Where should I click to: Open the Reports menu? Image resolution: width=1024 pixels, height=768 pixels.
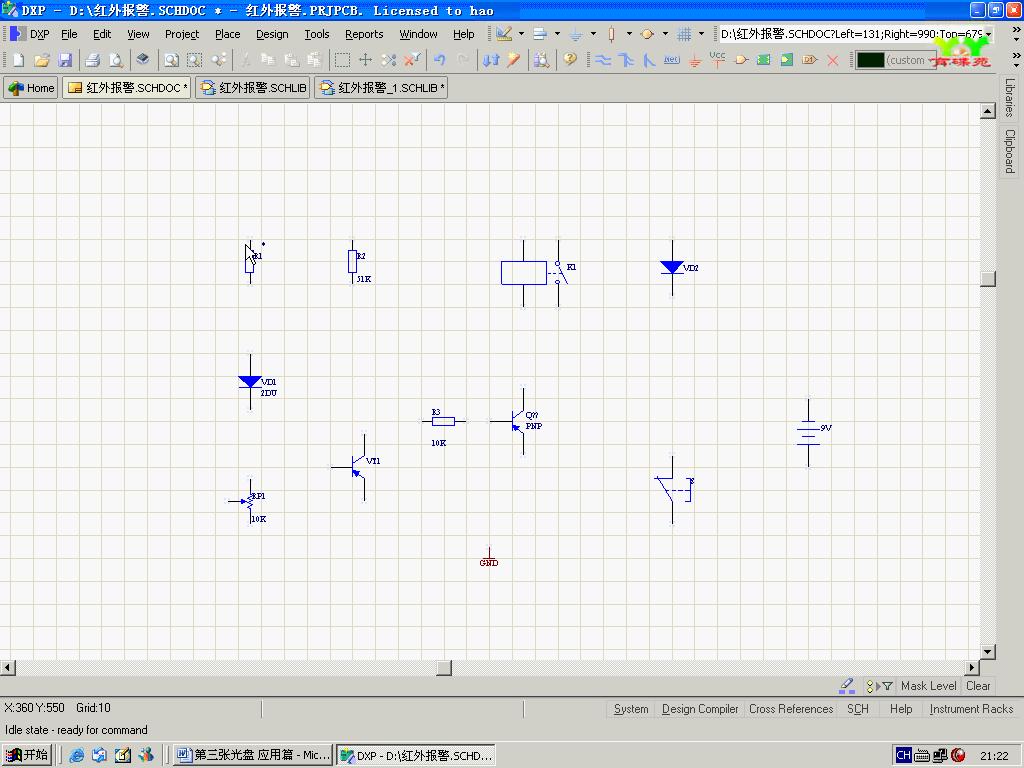click(x=364, y=34)
